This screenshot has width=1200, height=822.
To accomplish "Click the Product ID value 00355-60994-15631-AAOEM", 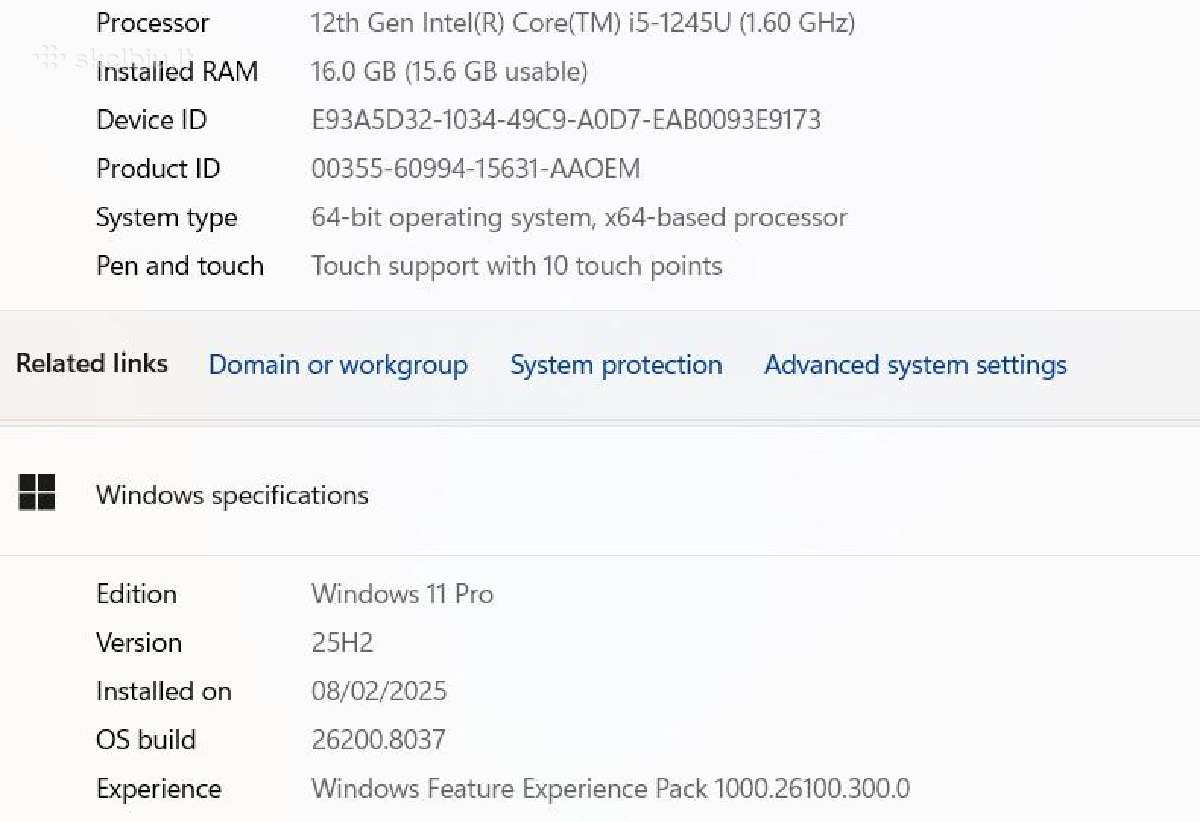I will pos(475,169).
